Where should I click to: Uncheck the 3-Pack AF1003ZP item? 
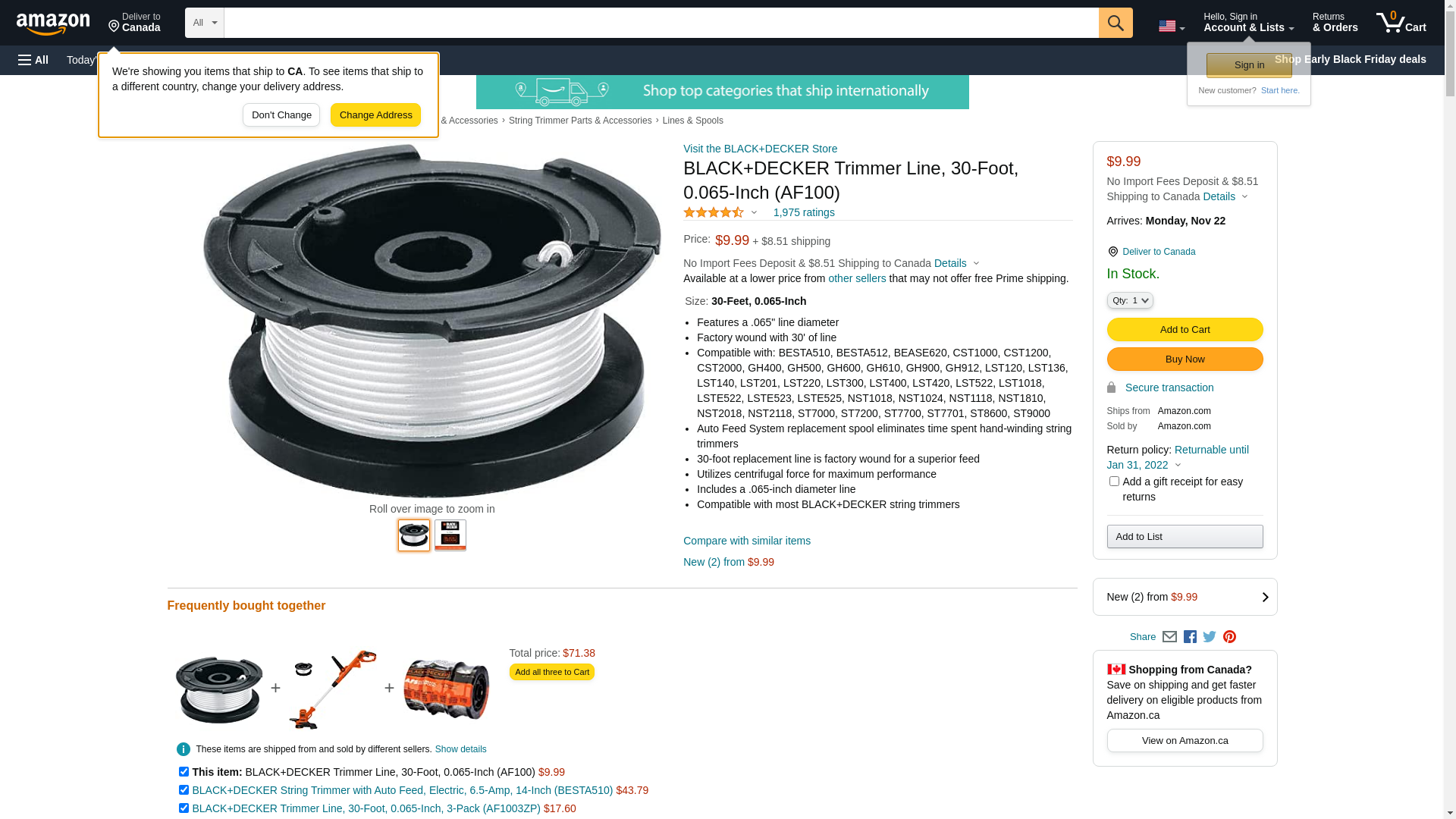click(184, 808)
